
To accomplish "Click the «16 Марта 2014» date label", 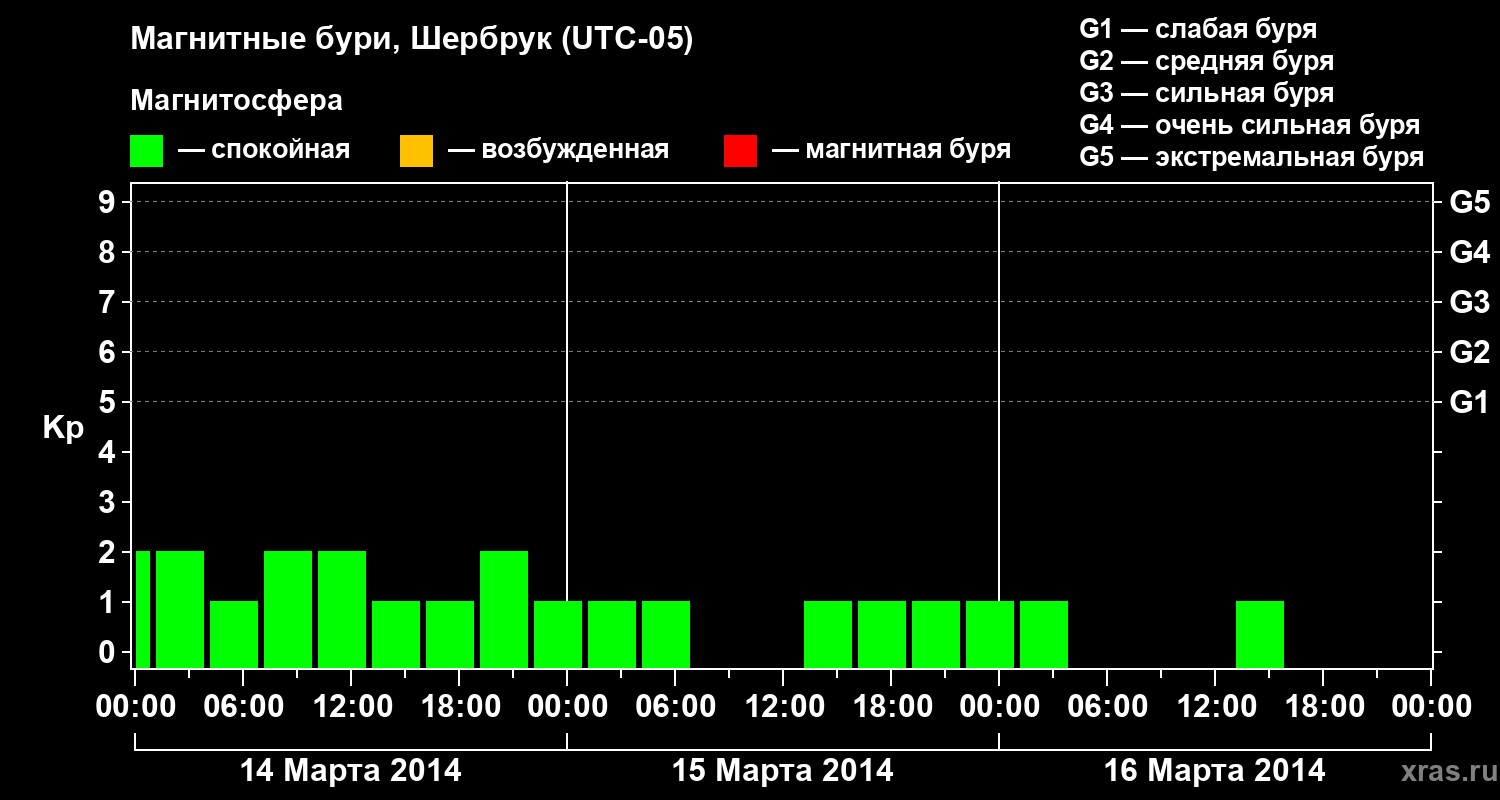I will (1215, 771).
